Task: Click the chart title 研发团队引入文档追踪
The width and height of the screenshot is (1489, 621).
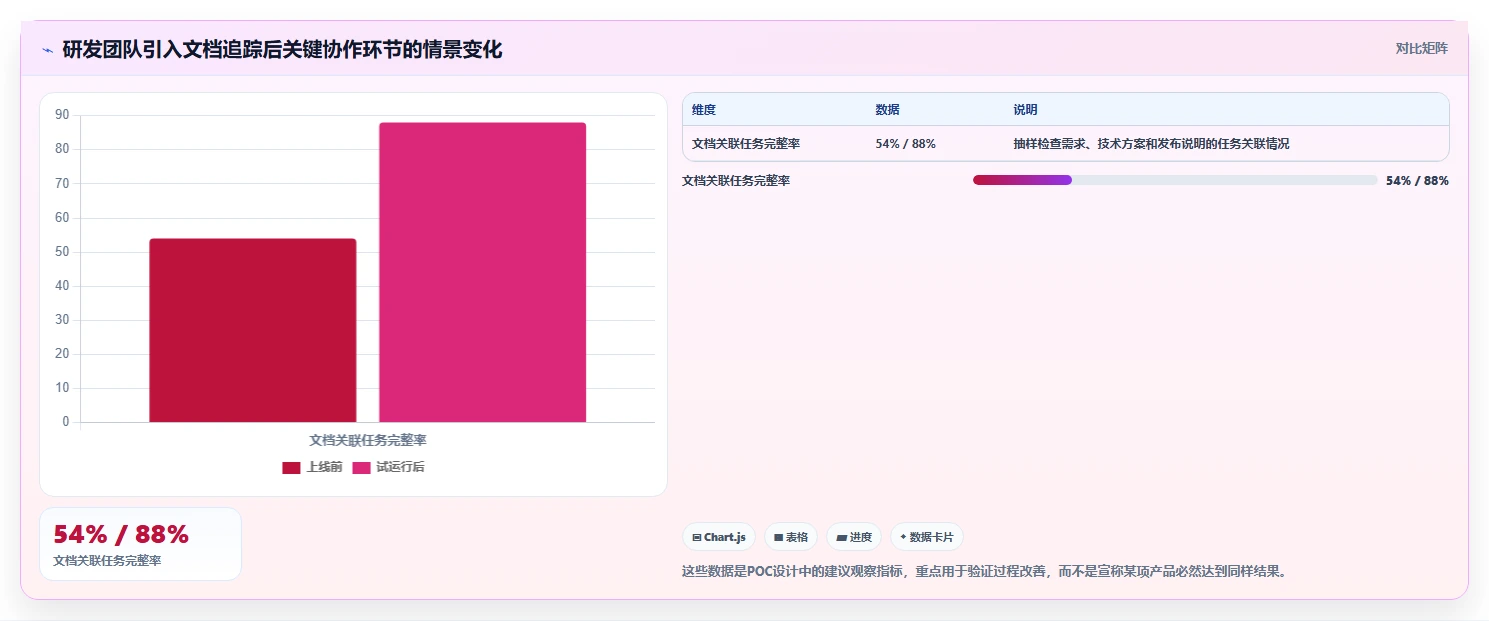Action: [x=282, y=49]
